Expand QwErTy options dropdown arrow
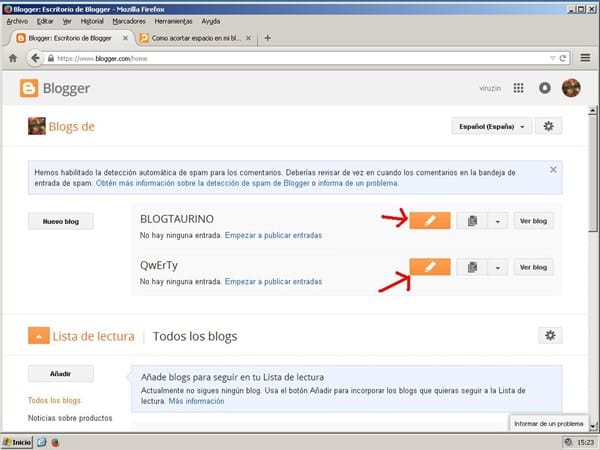 tap(498, 267)
